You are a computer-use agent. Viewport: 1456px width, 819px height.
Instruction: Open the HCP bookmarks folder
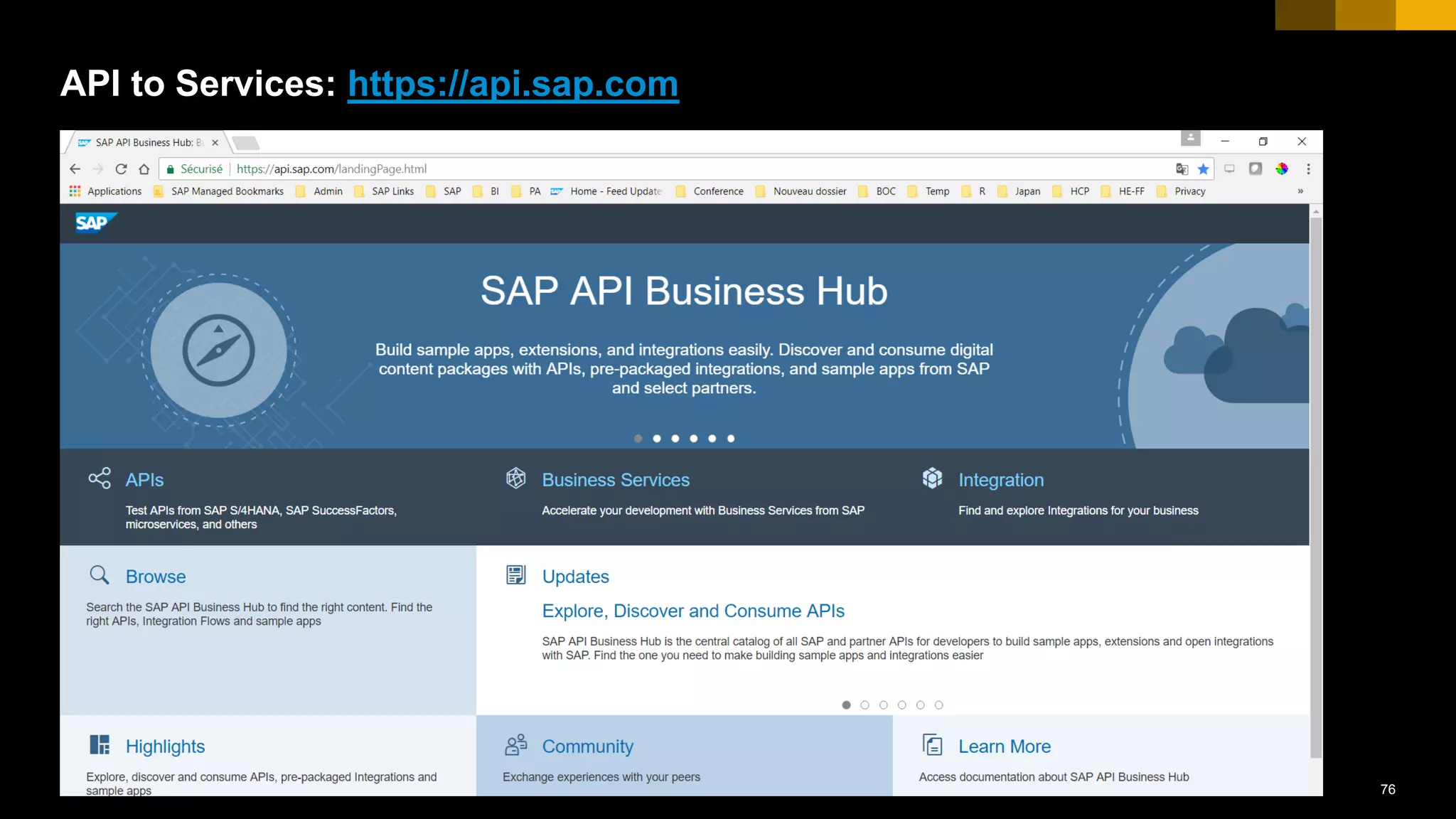pos(1071,191)
